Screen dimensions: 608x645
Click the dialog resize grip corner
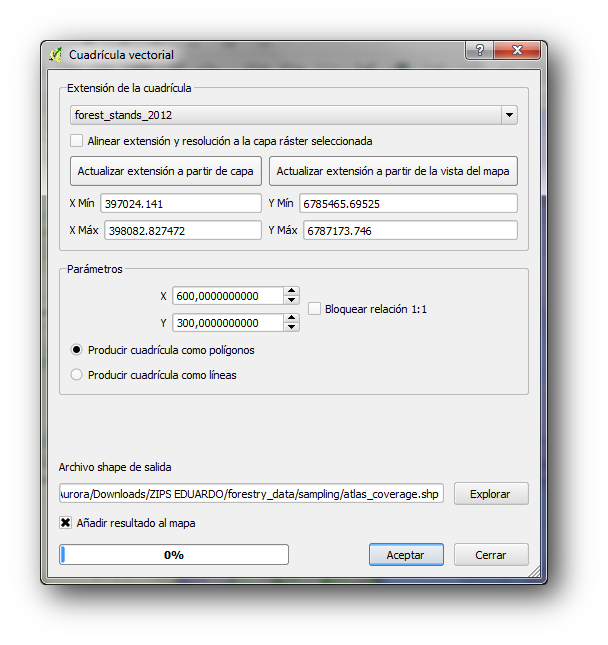pyautogui.click(x=535, y=572)
